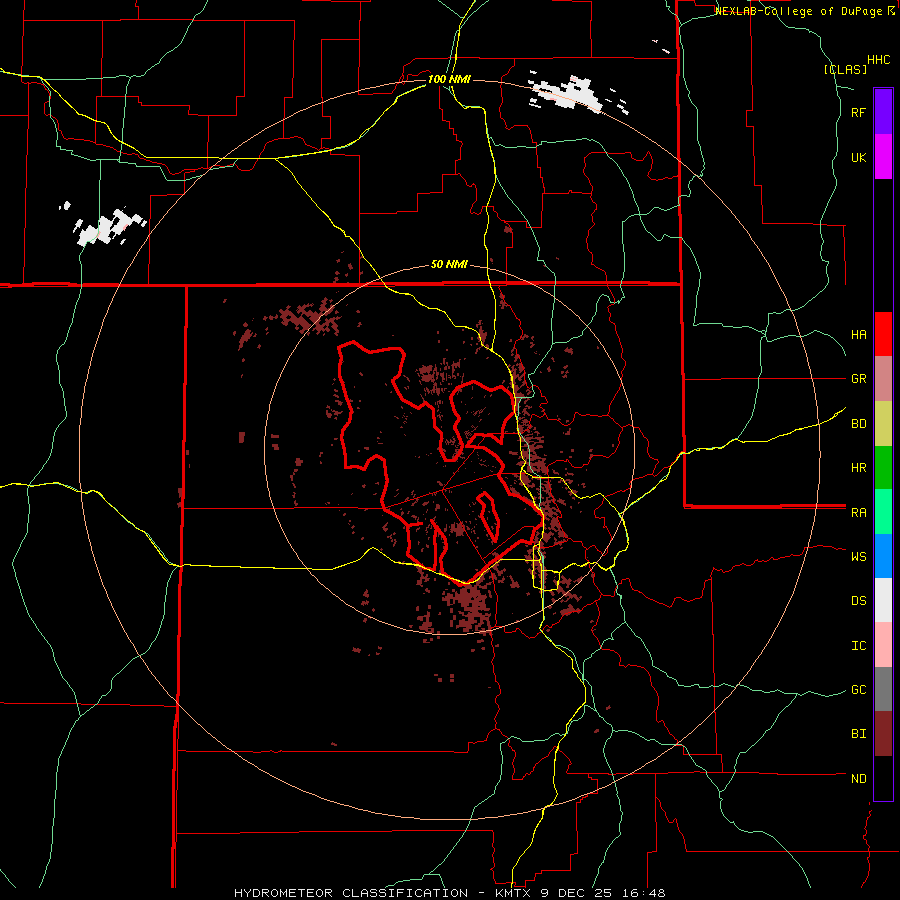The height and width of the screenshot is (900, 900).
Task: Click the 9 DEC 25 date text
Action: click(x=577, y=893)
